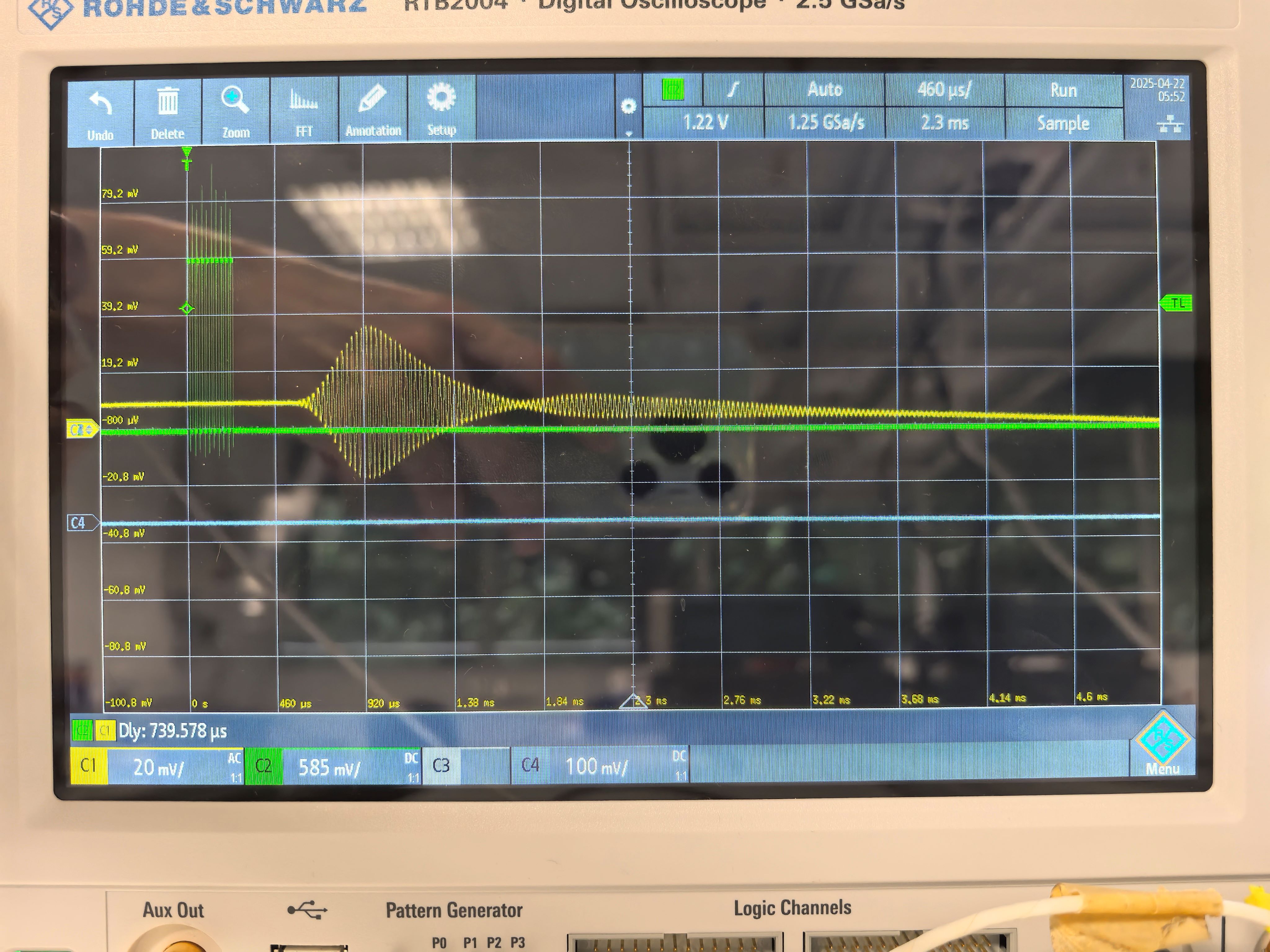Open the FFT spectrum tool
This screenshot has height=952, width=1270.
pyautogui.click(x=304, y=101)
